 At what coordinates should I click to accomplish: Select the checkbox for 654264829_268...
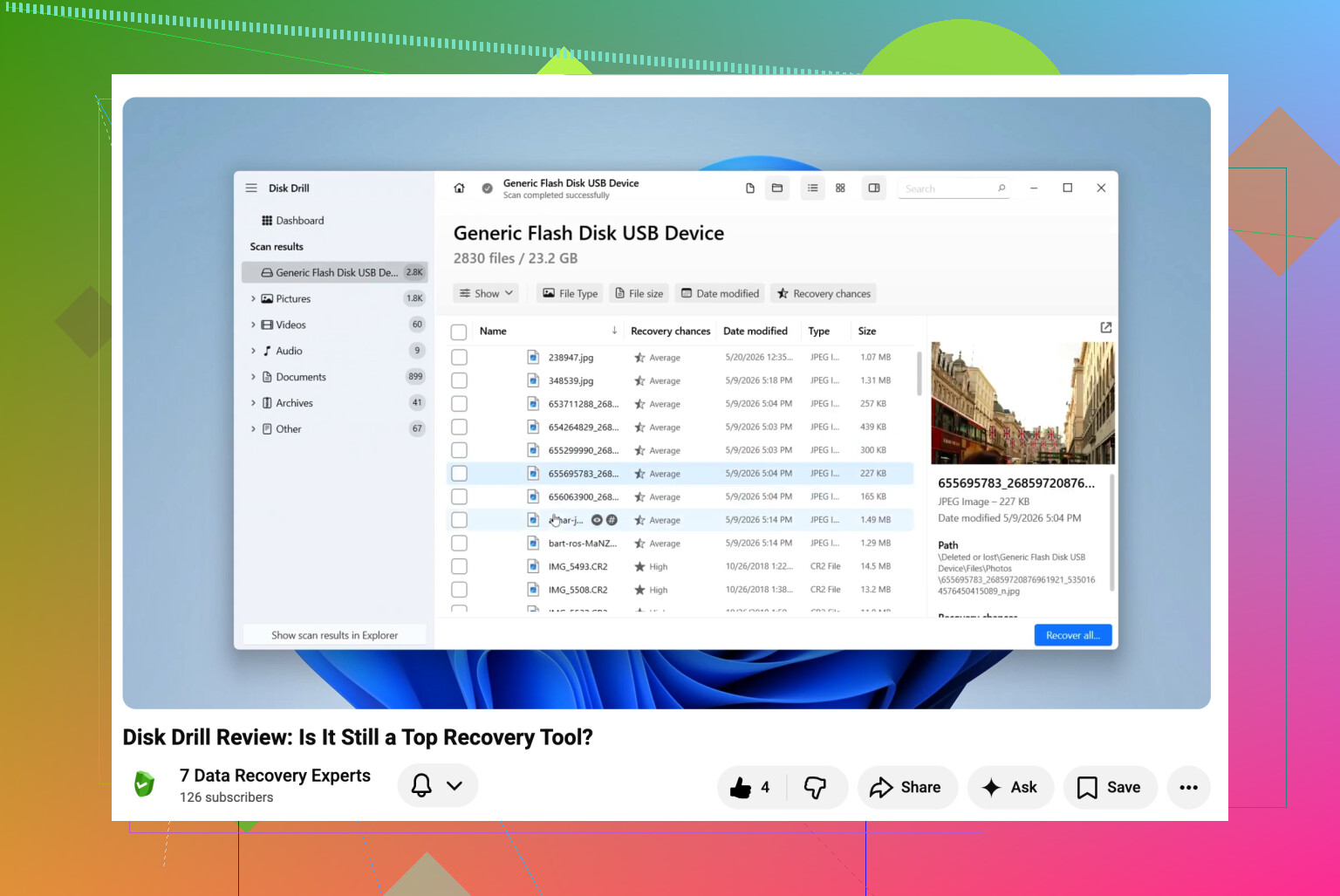[x=459, y=427]
